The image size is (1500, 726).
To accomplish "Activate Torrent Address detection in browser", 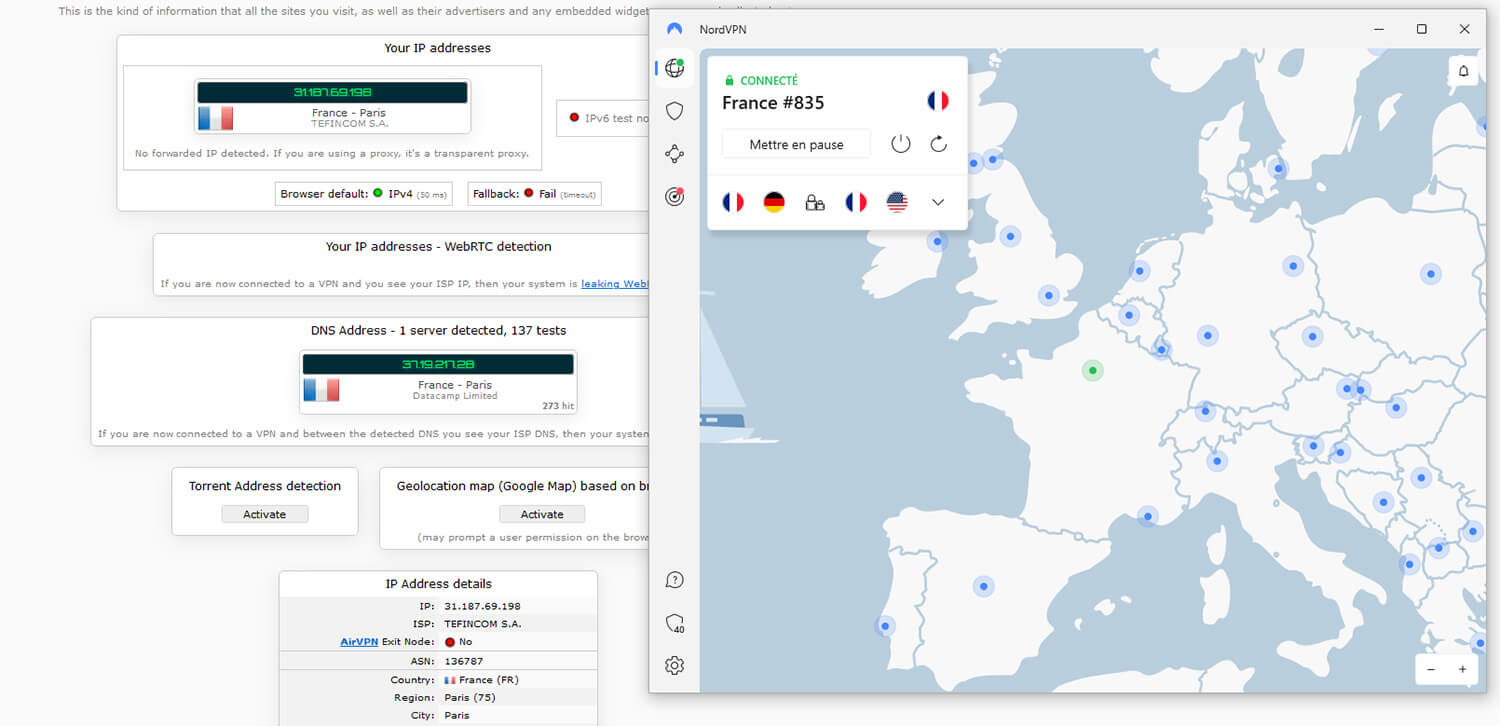I will 265,514.
